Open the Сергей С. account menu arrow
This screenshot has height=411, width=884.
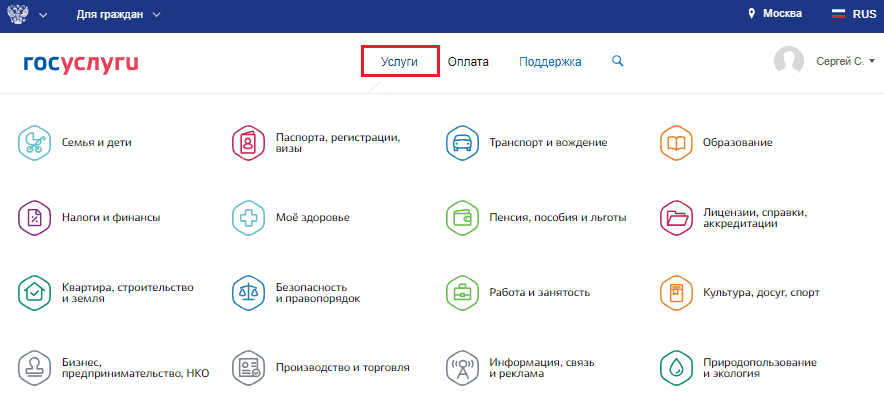pos(872,61)
